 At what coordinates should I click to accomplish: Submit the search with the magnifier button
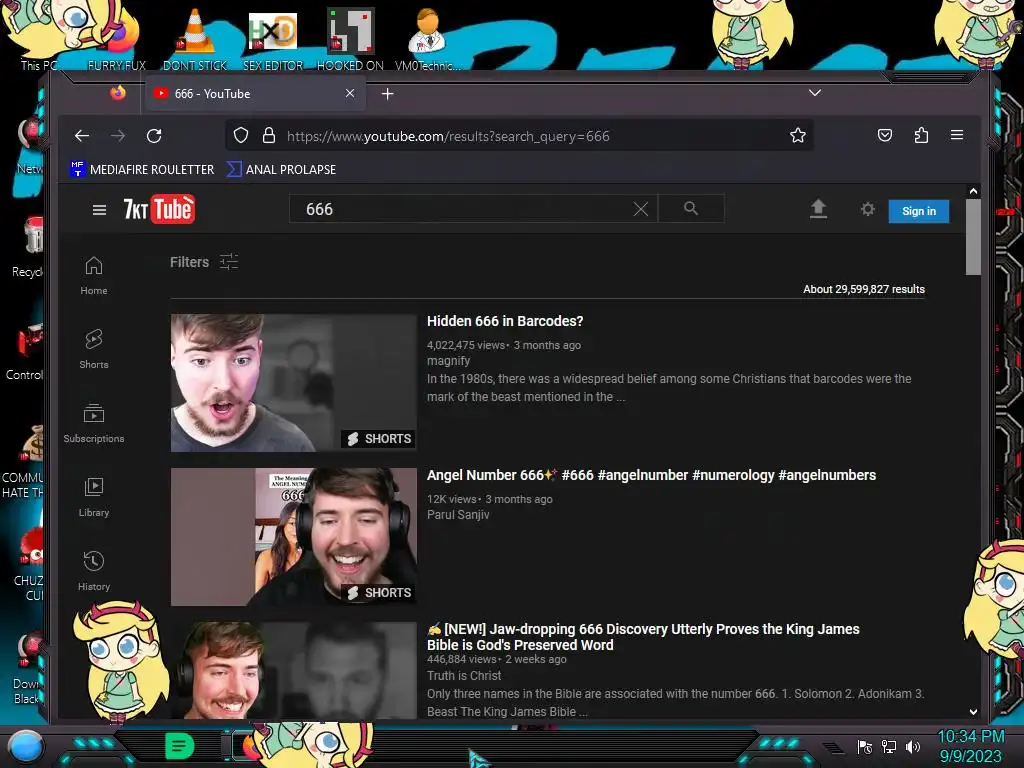point(691,208)
